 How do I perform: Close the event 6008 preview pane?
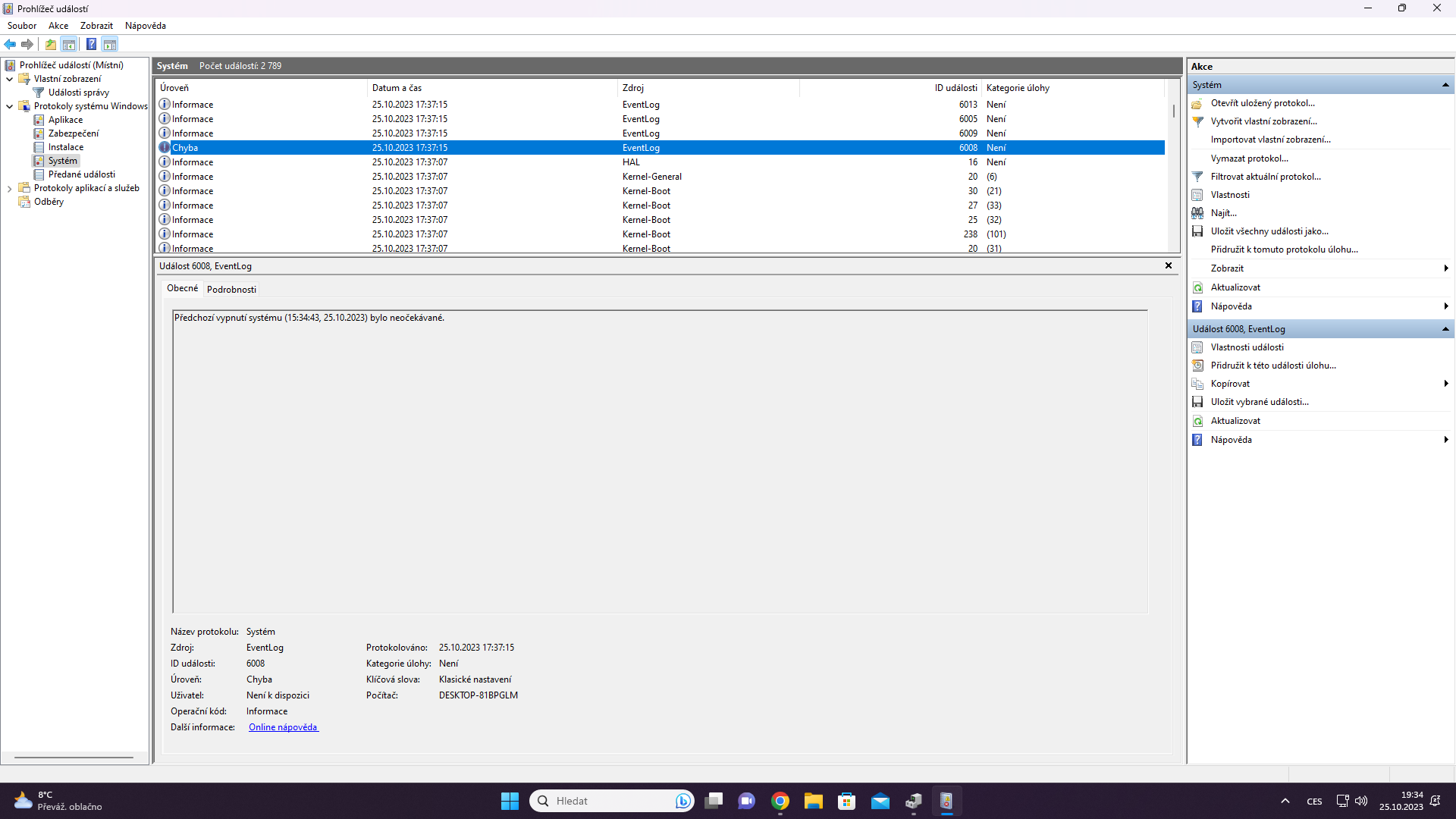[x=1168, y=265]
